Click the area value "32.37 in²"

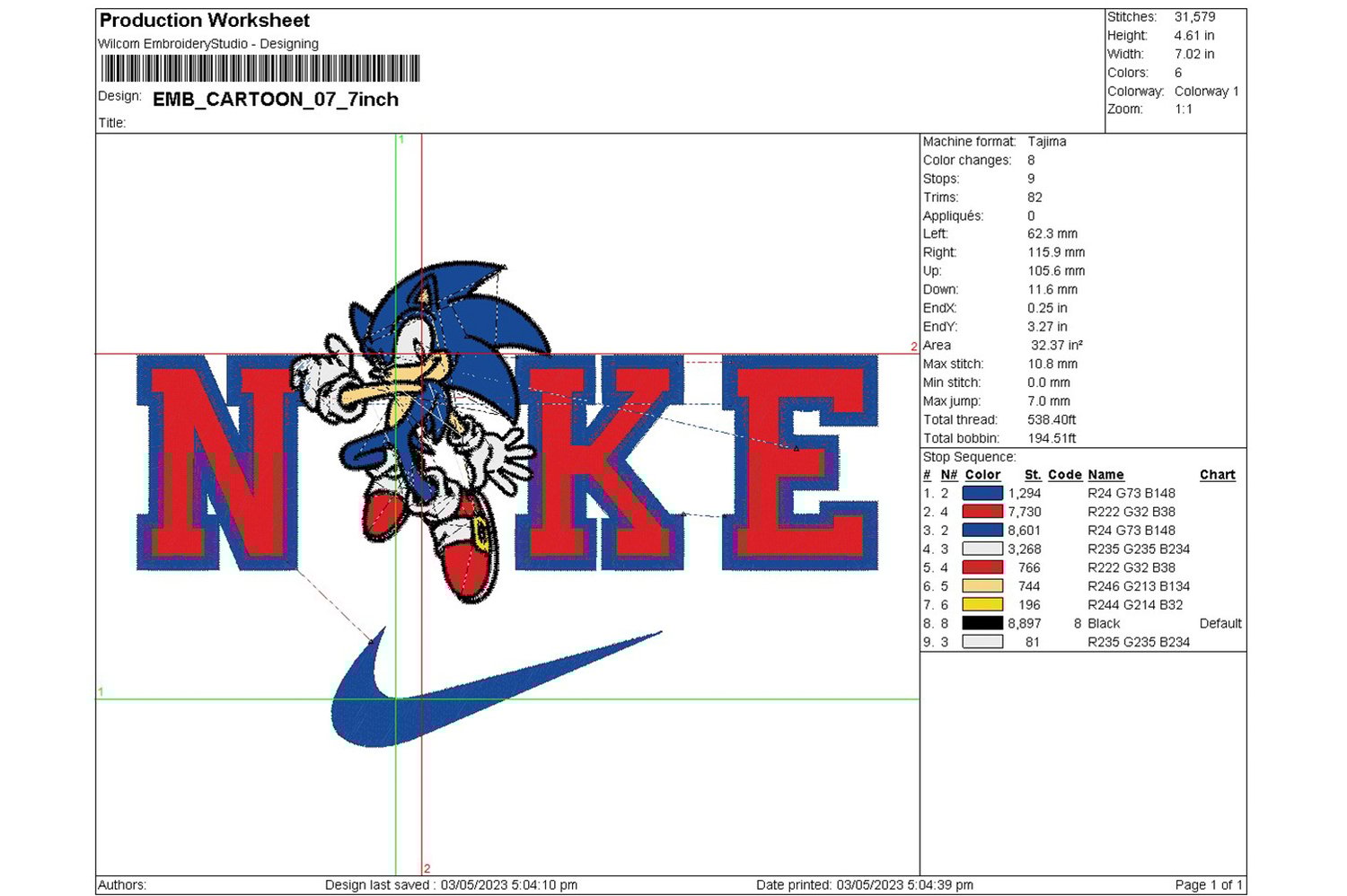click(1057, 346)
